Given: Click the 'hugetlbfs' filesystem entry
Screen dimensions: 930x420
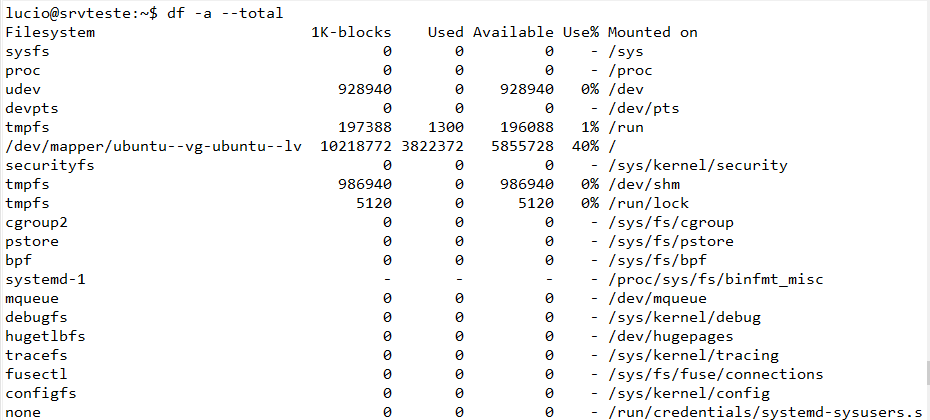Looking at the screenshot, I should coord(43,336).
